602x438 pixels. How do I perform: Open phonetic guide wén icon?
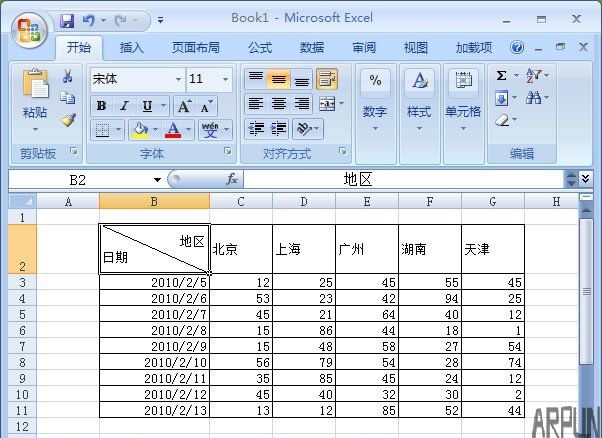click(x=210, y=130)
